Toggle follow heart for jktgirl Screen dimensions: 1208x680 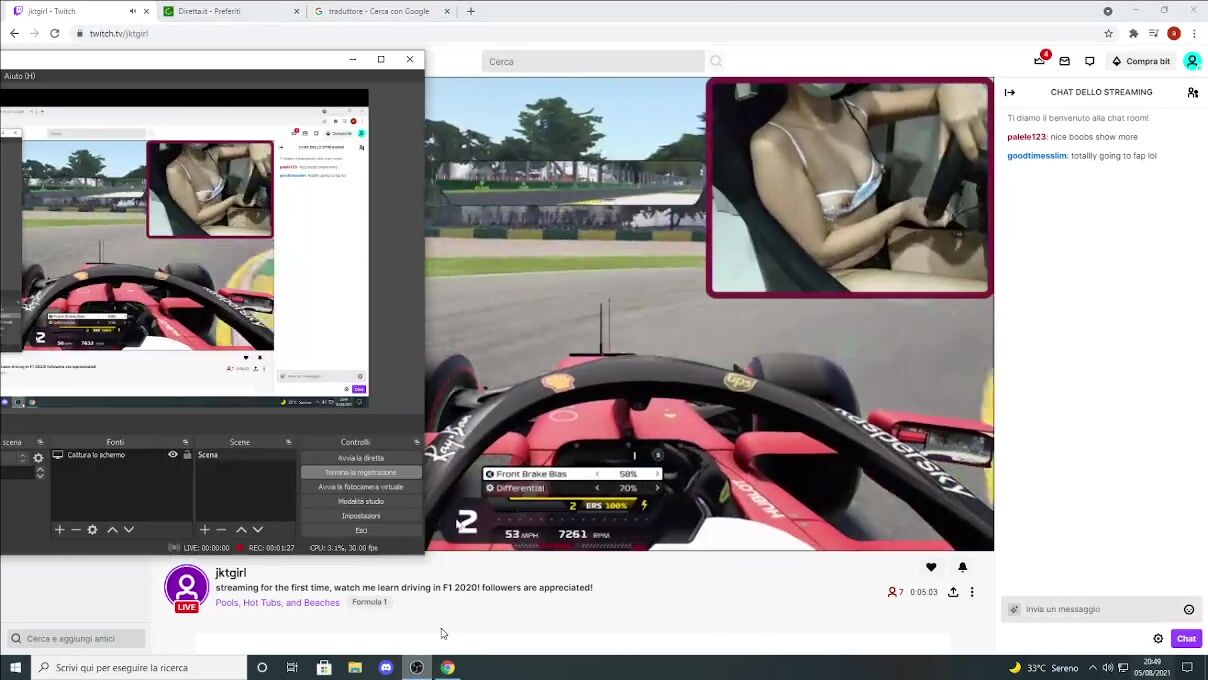pyautogui.click(x=931, y=567)
